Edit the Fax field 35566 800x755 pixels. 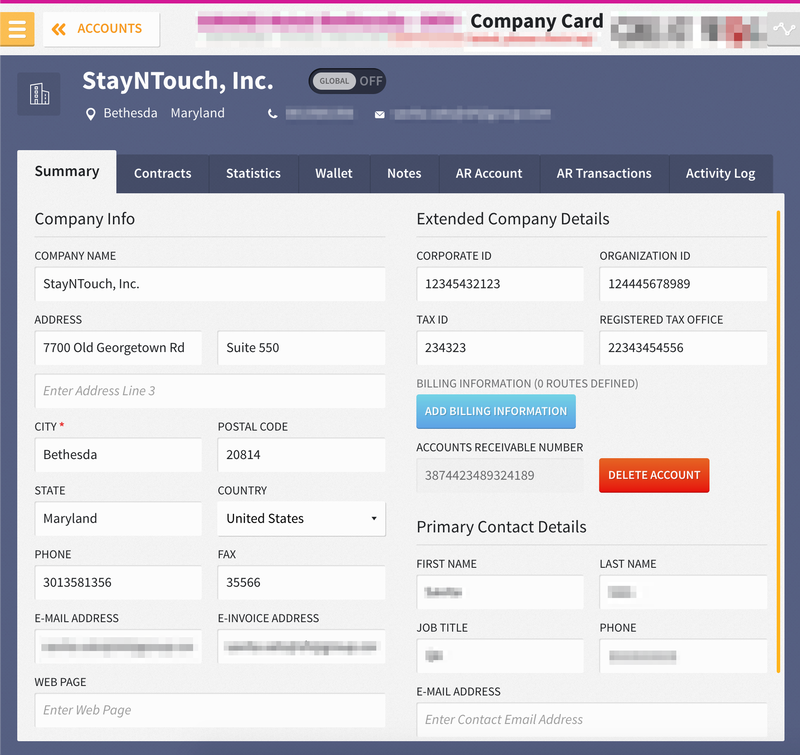(302, 583)
